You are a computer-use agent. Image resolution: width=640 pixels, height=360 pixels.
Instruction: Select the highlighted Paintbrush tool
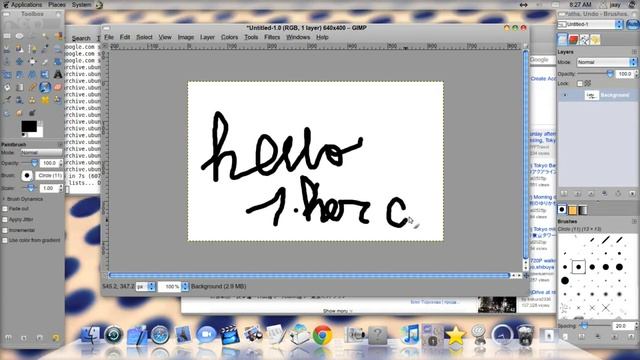[x=45, y=87]
